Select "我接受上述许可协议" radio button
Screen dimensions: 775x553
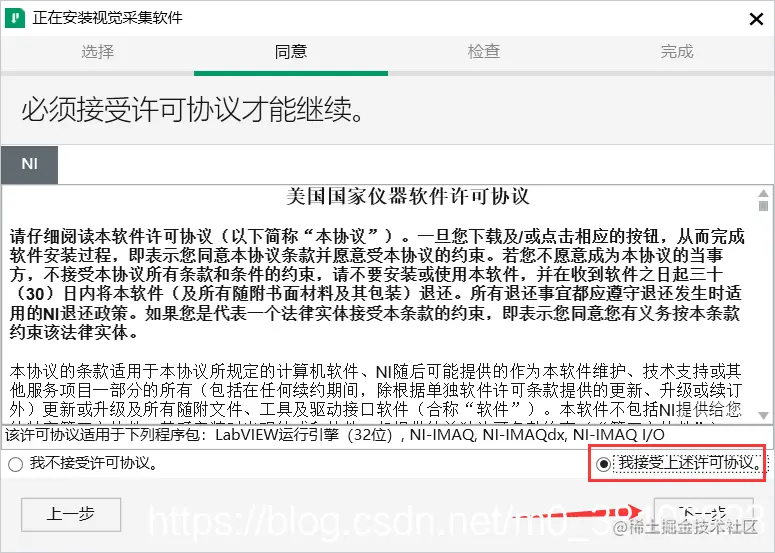click(x=603, y=464)
